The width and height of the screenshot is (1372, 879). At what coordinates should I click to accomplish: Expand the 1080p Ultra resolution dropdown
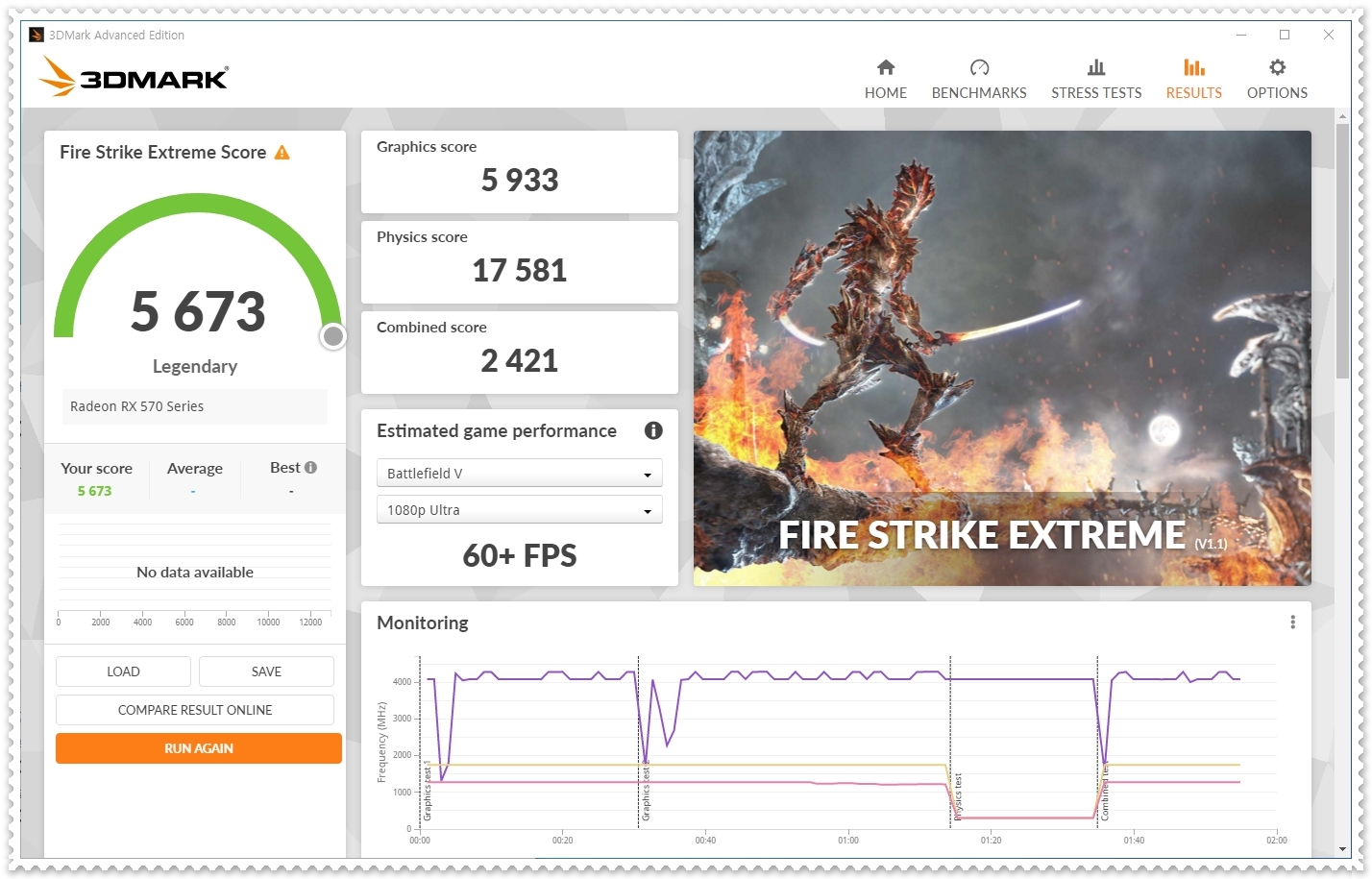coord(519,510)
